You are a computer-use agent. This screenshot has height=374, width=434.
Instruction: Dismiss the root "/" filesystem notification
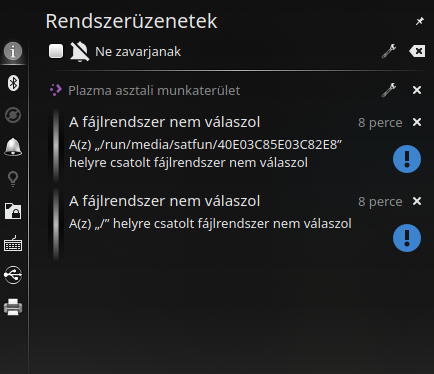point(417,201)
